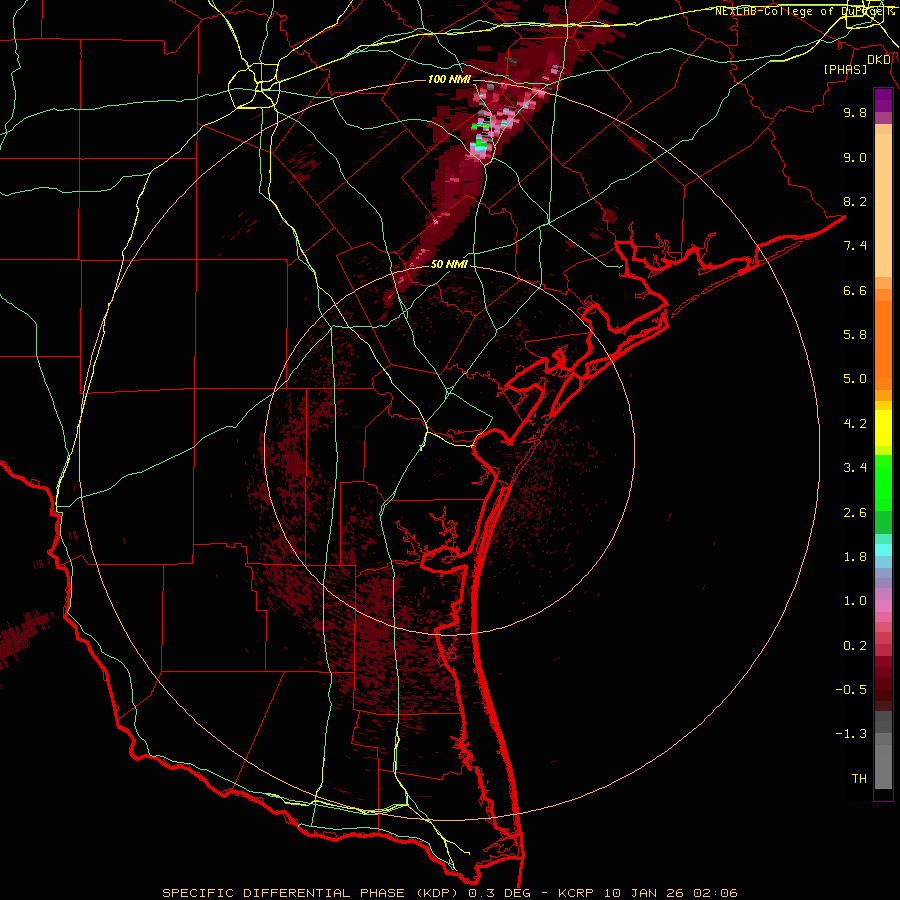Screen dimensions: 900x900
Task: Select the cyan segment of the color scale
Action: (x=883, y=550)
